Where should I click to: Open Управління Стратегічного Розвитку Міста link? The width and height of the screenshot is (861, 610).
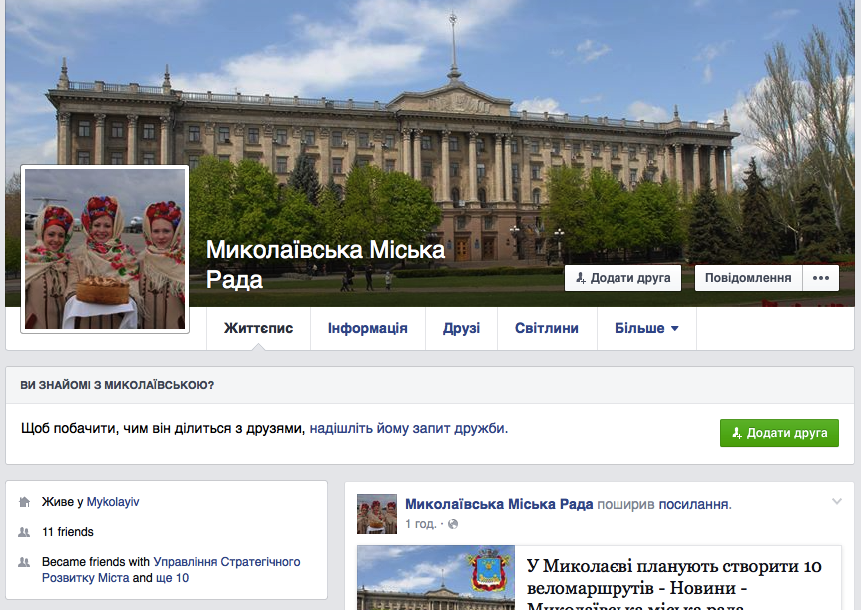click(x=226, y=562)
